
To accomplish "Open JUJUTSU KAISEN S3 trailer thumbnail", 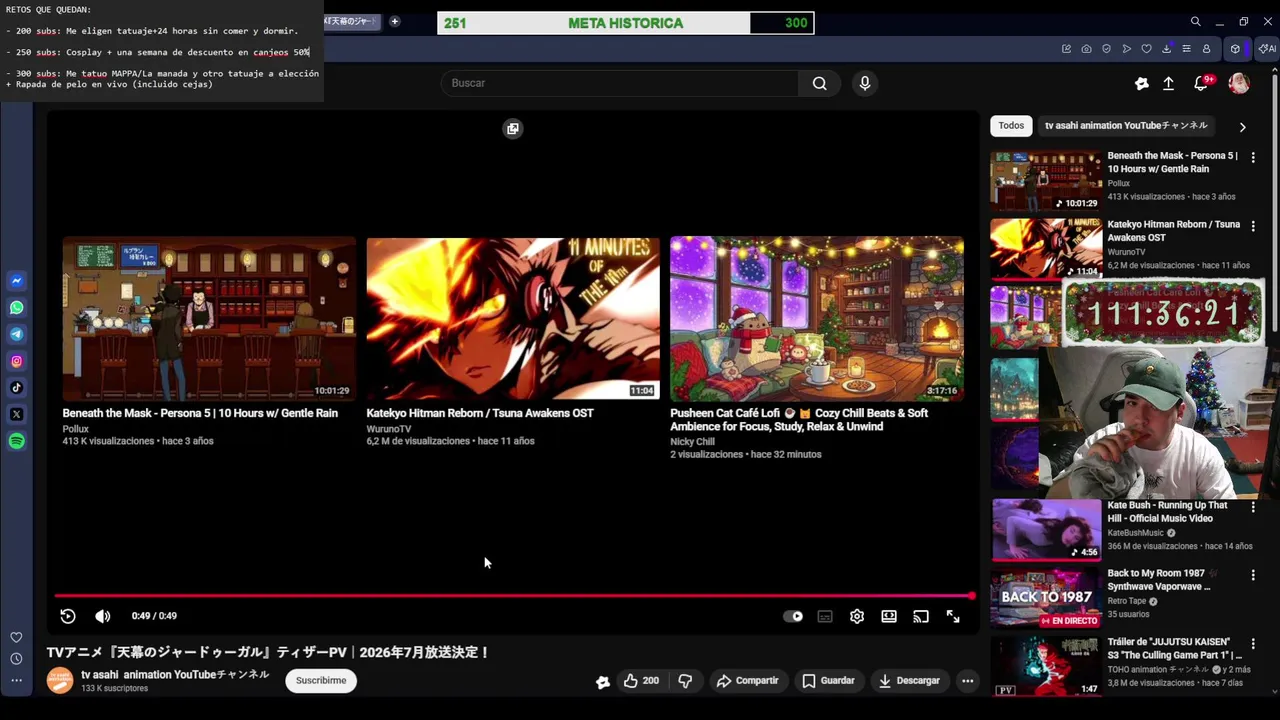I will click(1046, 666).
